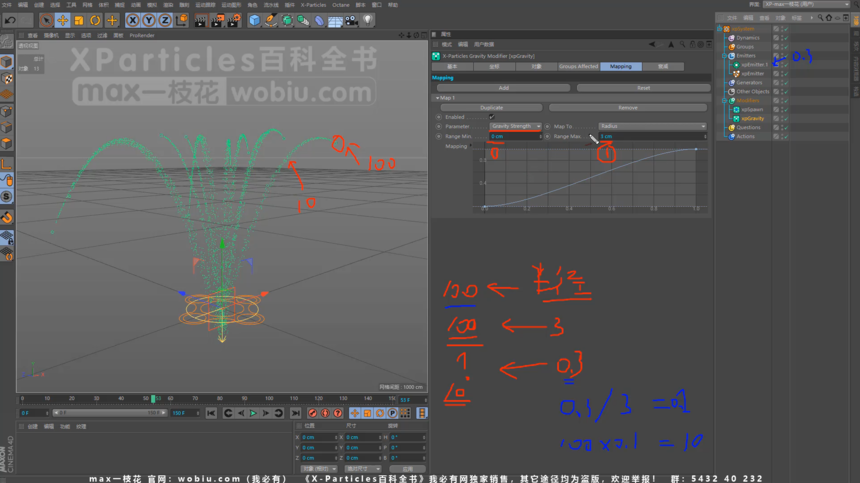Toggle the X axis lock
Image resolution: width=860 pixels, height=483 pixels.
coord(133,21)
